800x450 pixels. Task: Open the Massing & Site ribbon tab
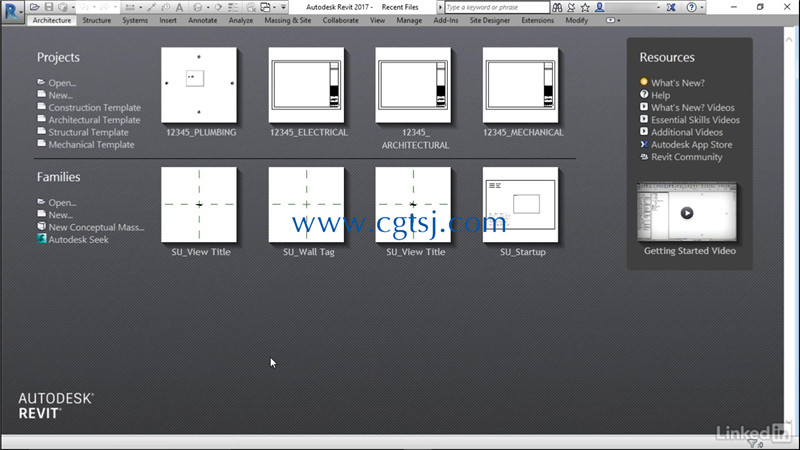click(x=288, y=20)
